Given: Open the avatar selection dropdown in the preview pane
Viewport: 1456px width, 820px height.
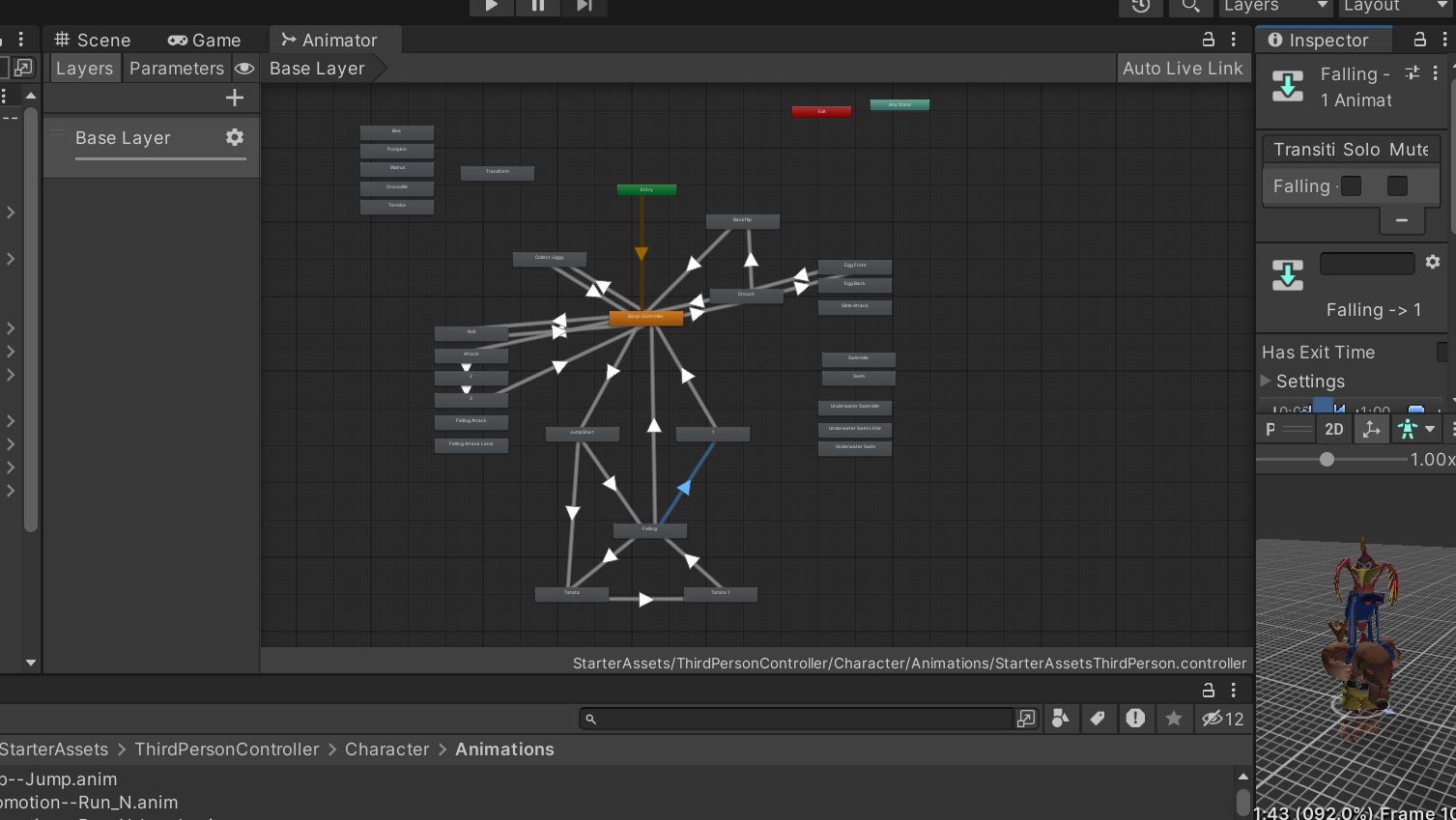Looking at the screenshot, I should click(1431, 429).
